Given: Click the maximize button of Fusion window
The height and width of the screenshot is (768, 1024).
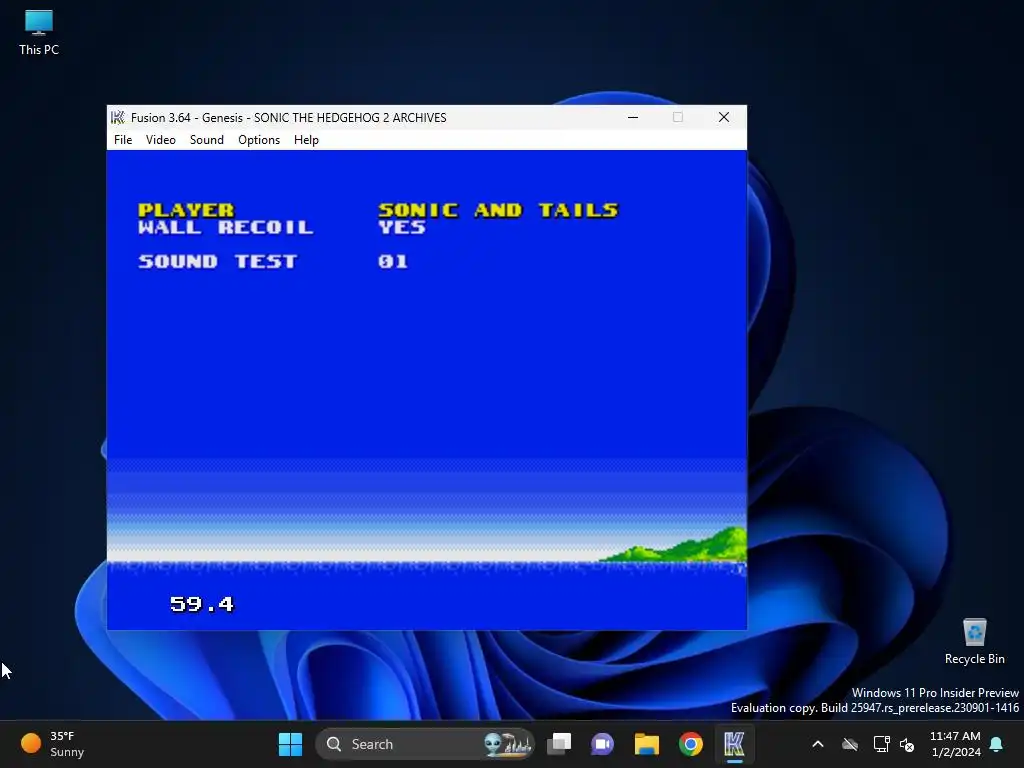Looking at the screenshot, I should tap(678, 118).
